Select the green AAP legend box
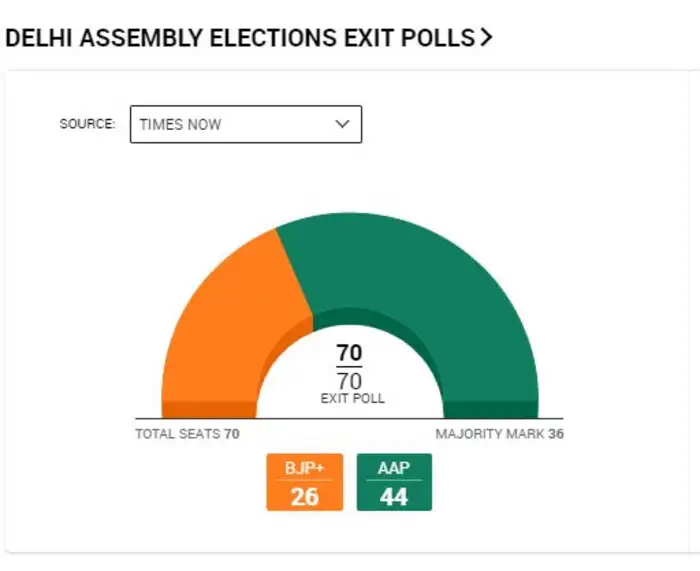Screen dimensions: 700x571 [394, 482]
